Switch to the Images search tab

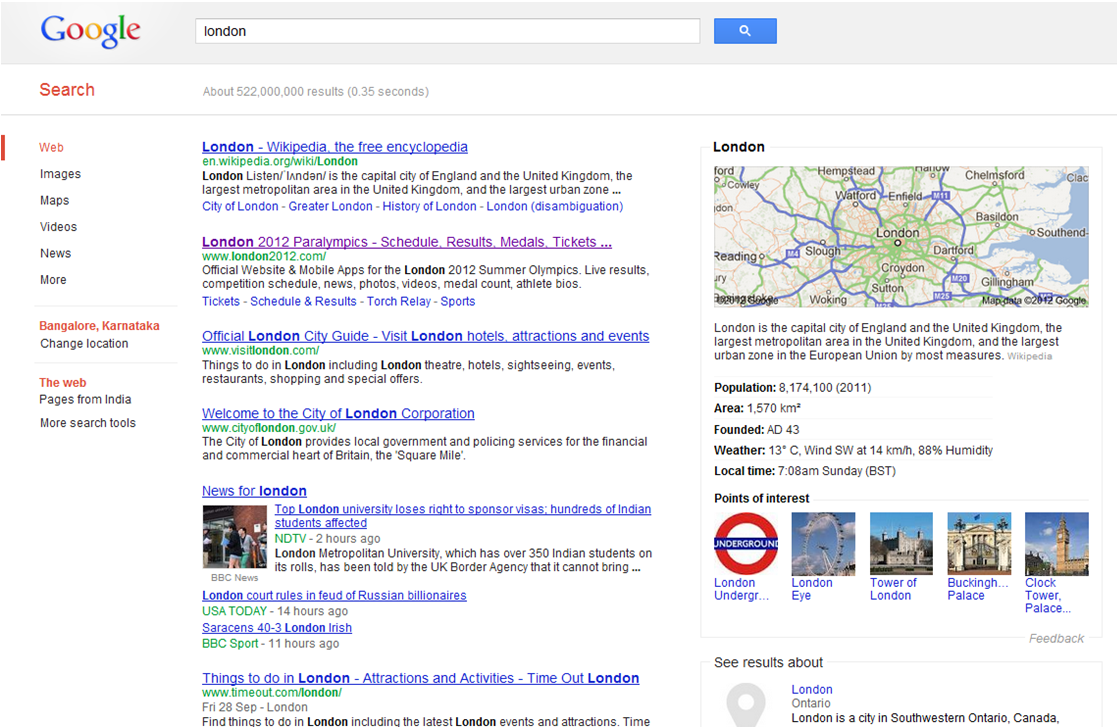coord(60,174)
